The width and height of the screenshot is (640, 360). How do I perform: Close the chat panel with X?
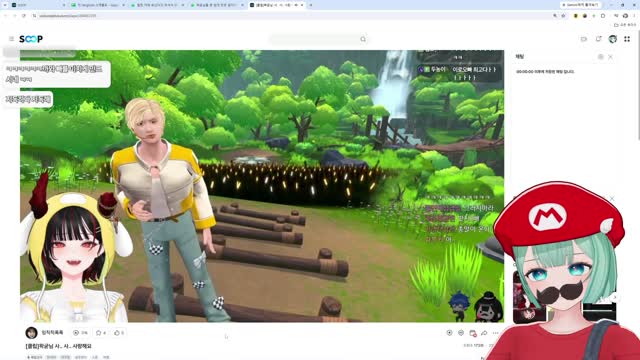pyautogui.click(x=610, y=57)
